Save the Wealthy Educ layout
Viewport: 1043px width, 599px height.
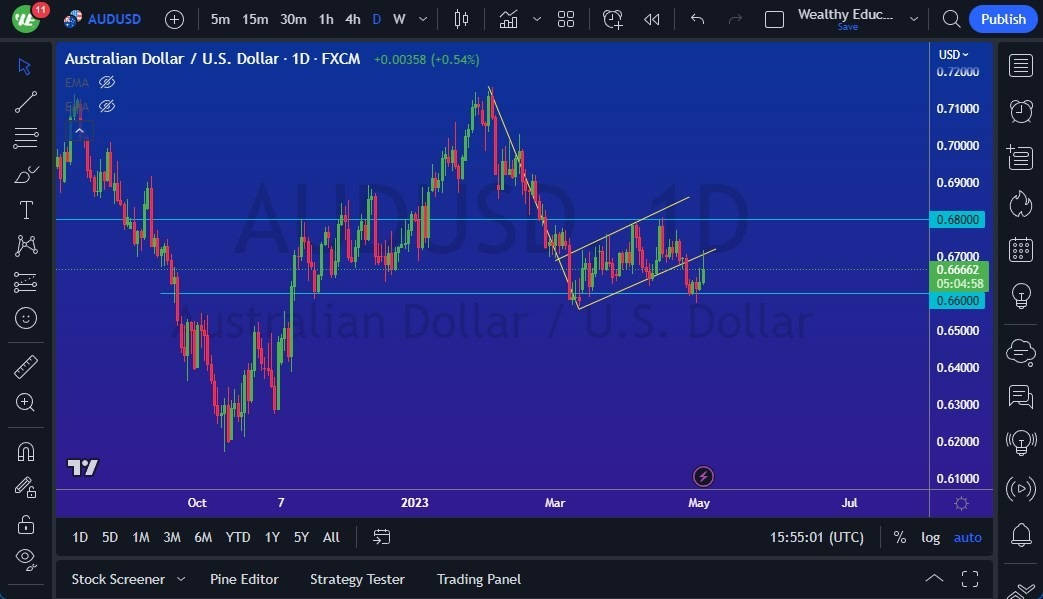click(847, 27)
